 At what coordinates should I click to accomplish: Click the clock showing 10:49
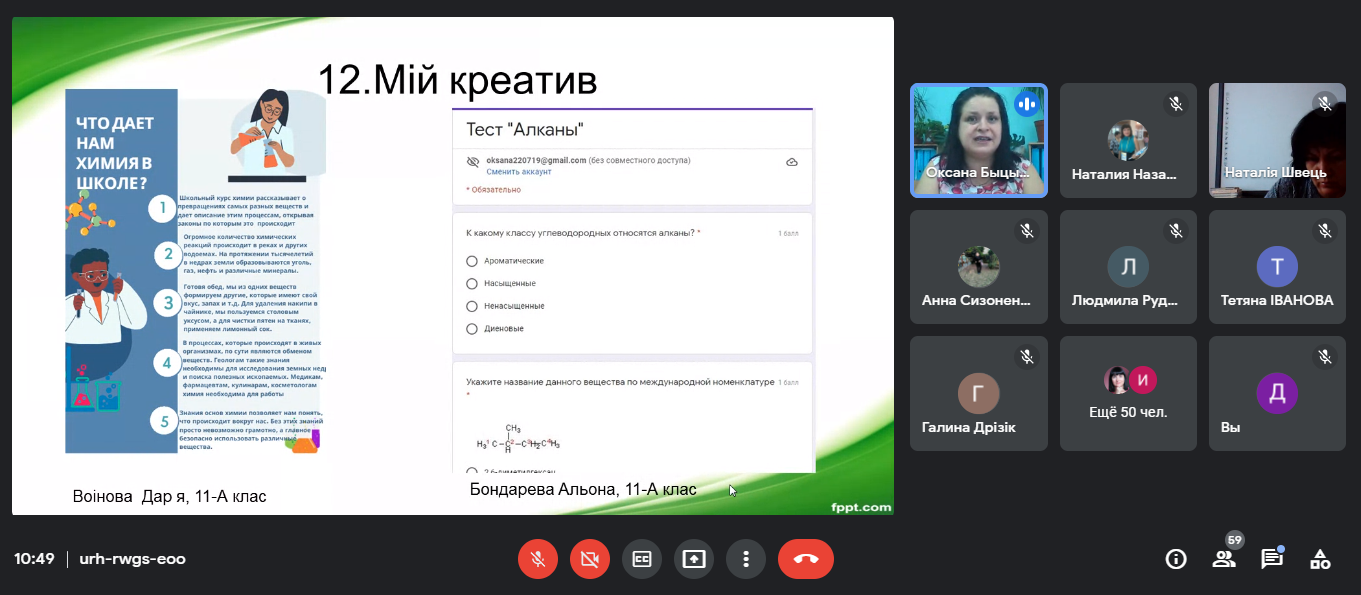coord(34,559)
